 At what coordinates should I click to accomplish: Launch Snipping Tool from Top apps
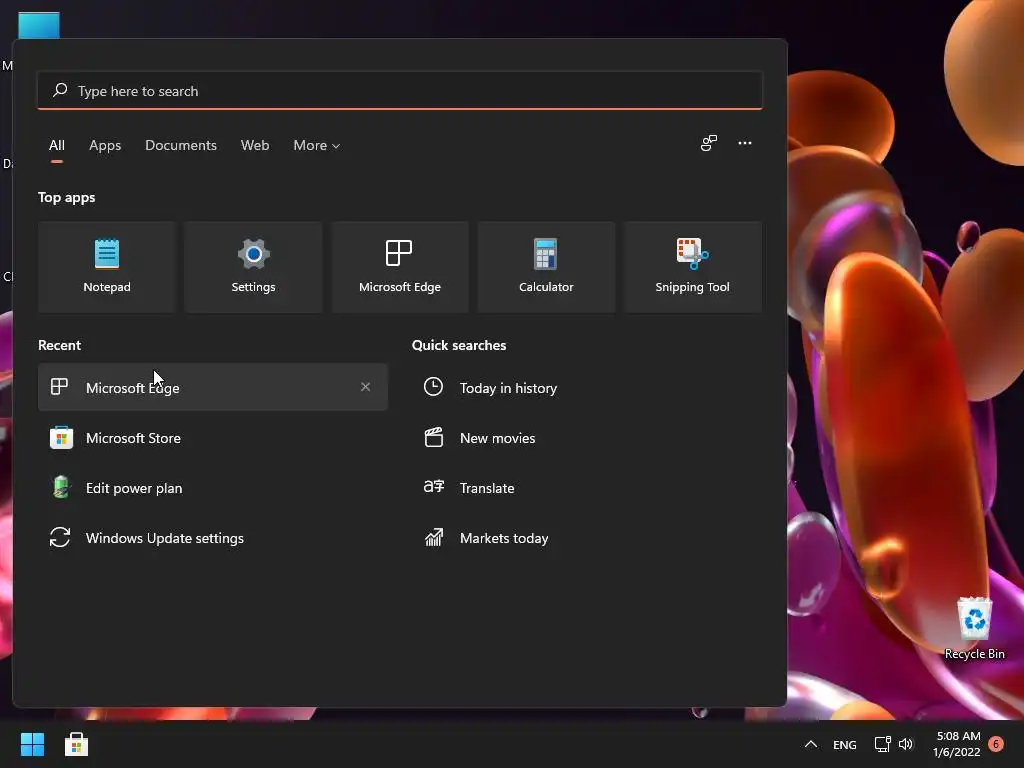(x=692, y=266)
